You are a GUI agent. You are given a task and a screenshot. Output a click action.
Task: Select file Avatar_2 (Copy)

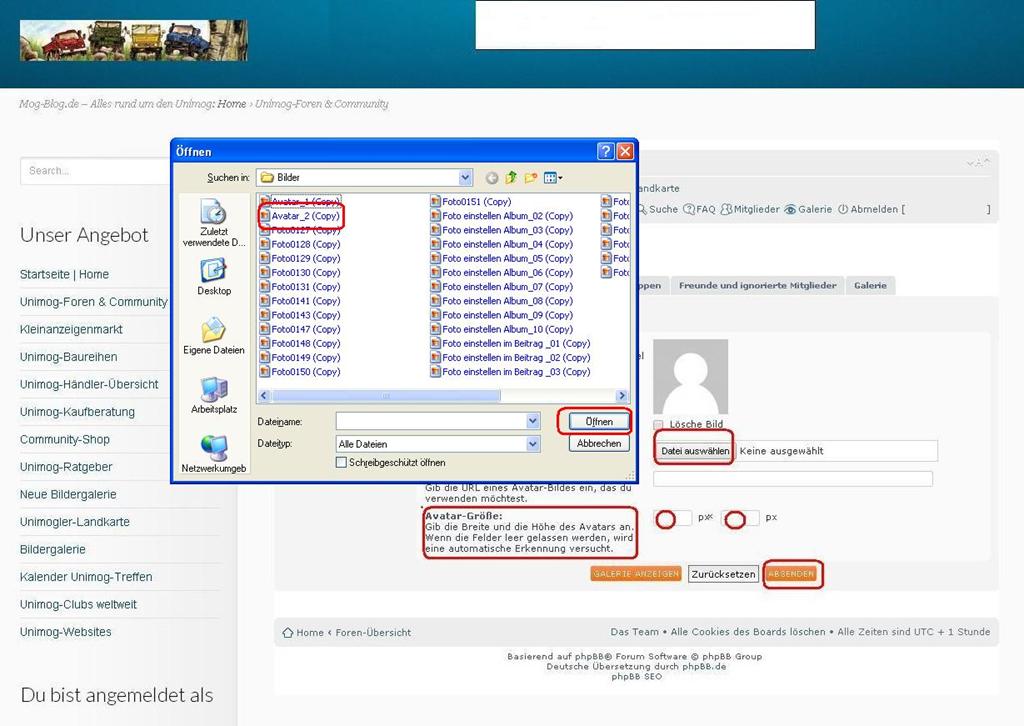pyautogui.click(x=305, y=216)
